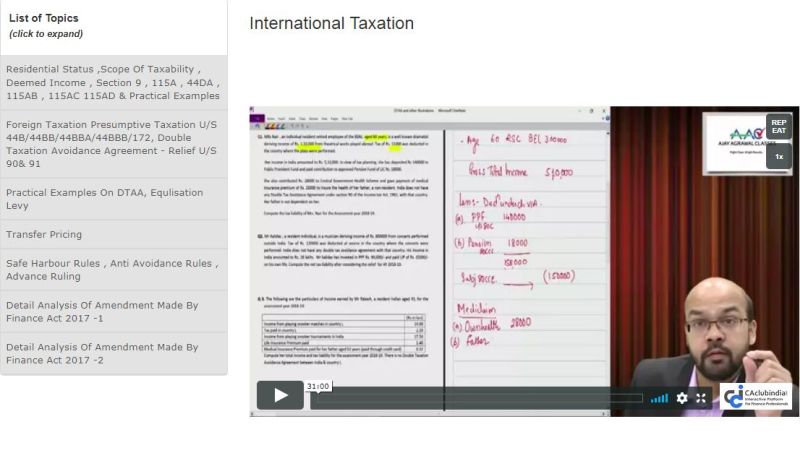Change the 1x playback speed
Screen dimensions: 800x466
[x=778, y=156]
